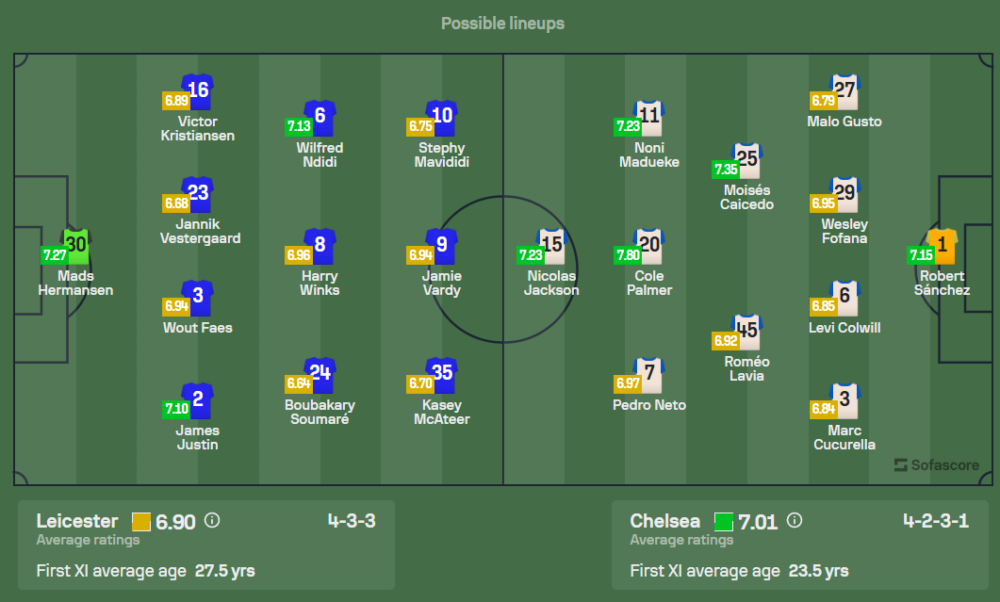Click the Possible lineups heading
The image size is (1000, 602).
[502, 23]
